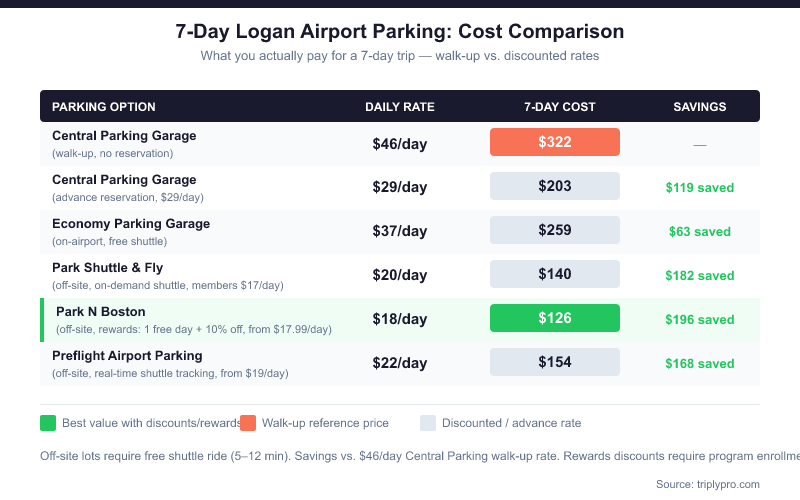Click the $196 saved text
800x500 pixels.
click(700, 320)
